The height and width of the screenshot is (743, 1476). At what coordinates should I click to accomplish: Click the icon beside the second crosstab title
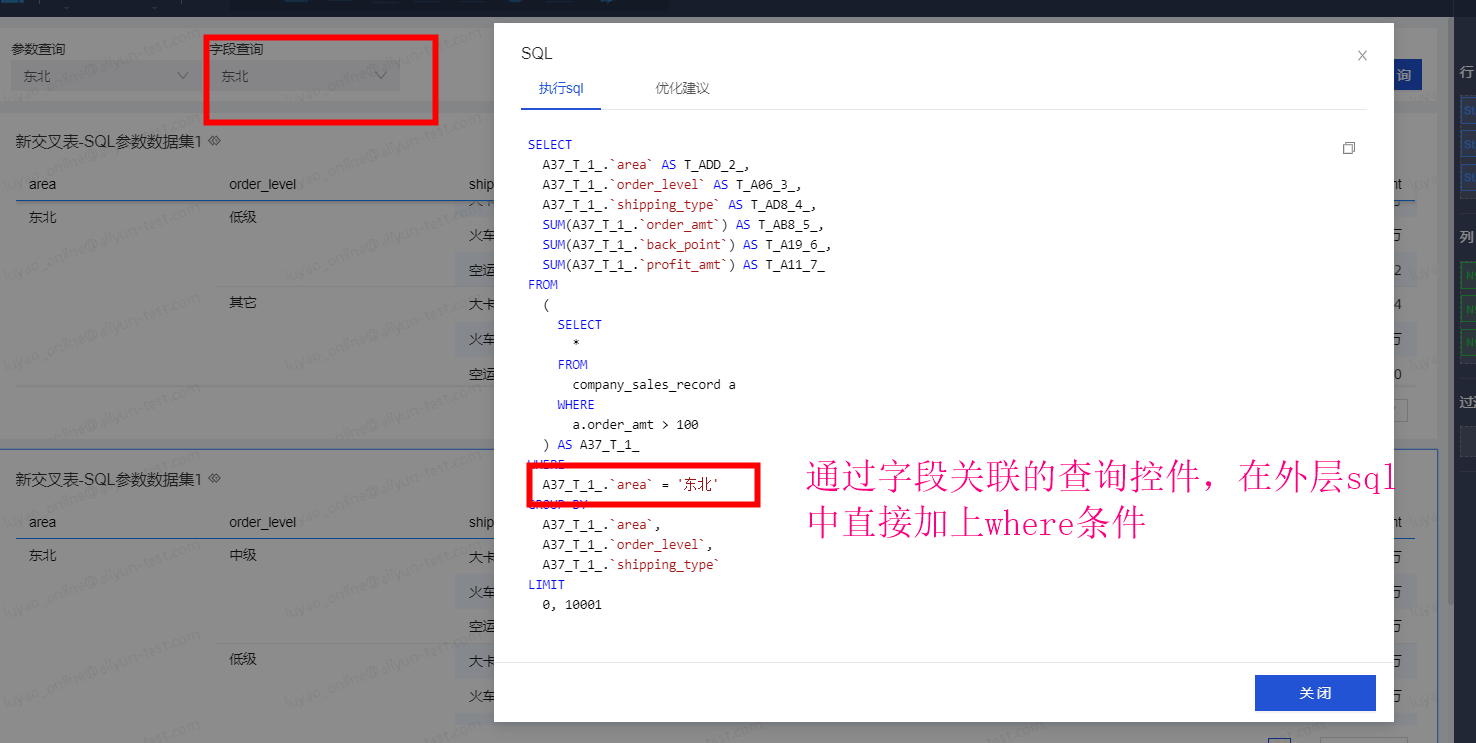click(214, 479)
